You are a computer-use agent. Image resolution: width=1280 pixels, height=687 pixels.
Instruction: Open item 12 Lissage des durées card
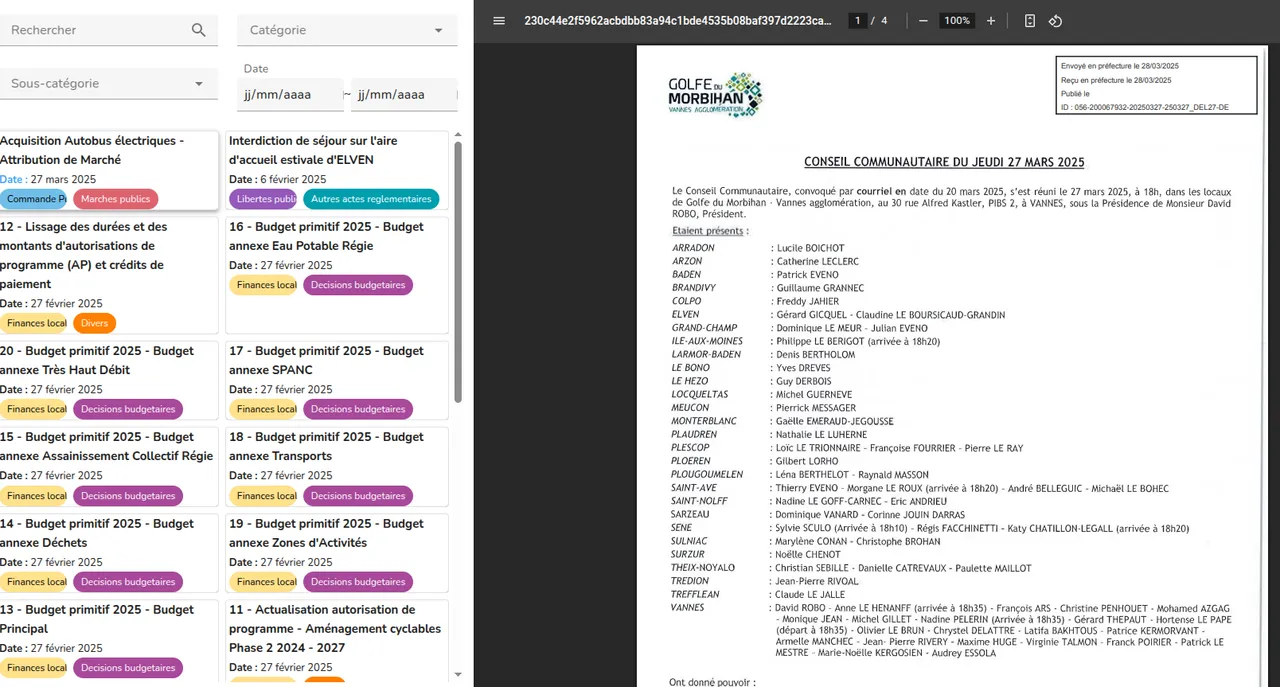(x=108, y=275)
